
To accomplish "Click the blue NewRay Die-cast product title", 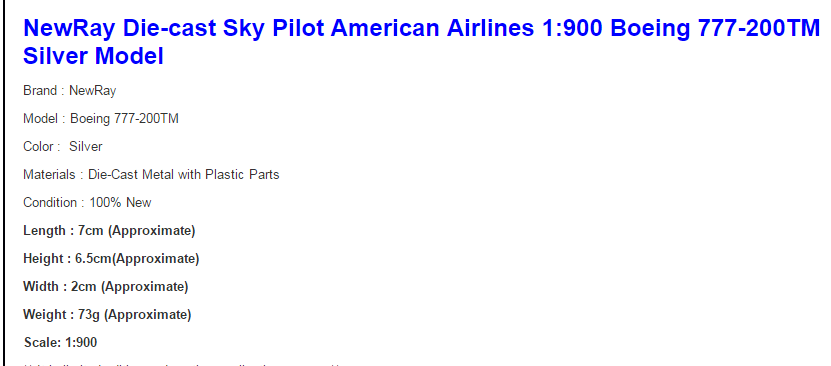I will 421,42.
